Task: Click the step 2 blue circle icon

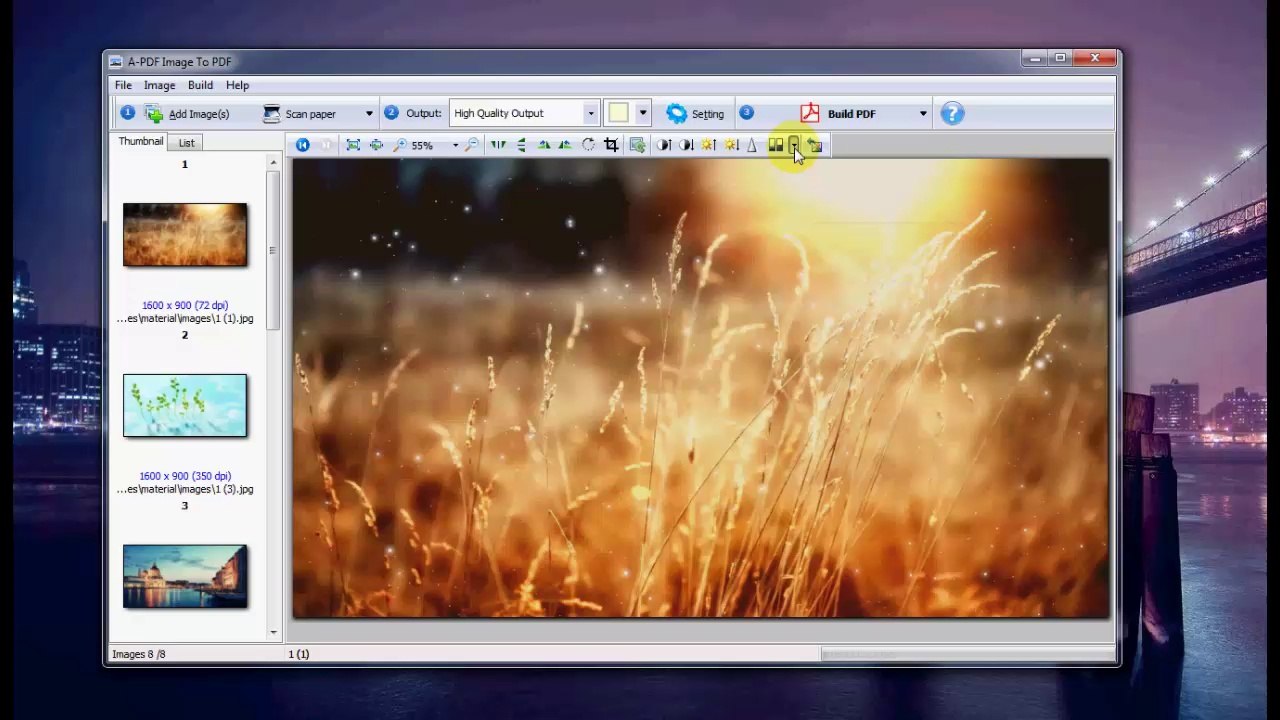Action: point(391,113)
